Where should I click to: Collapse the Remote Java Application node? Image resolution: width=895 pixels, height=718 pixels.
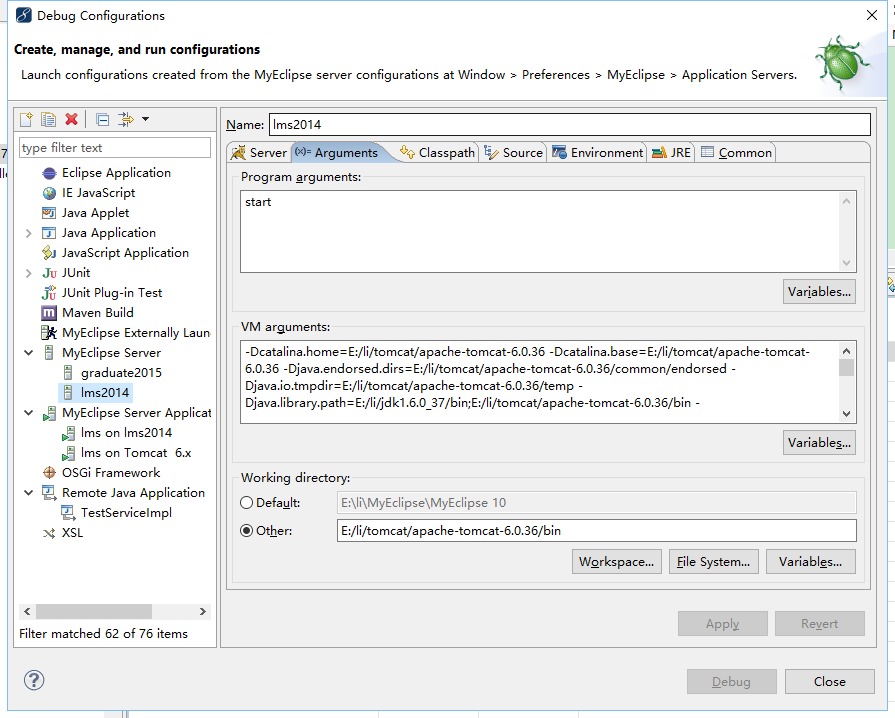coord(29,493)
